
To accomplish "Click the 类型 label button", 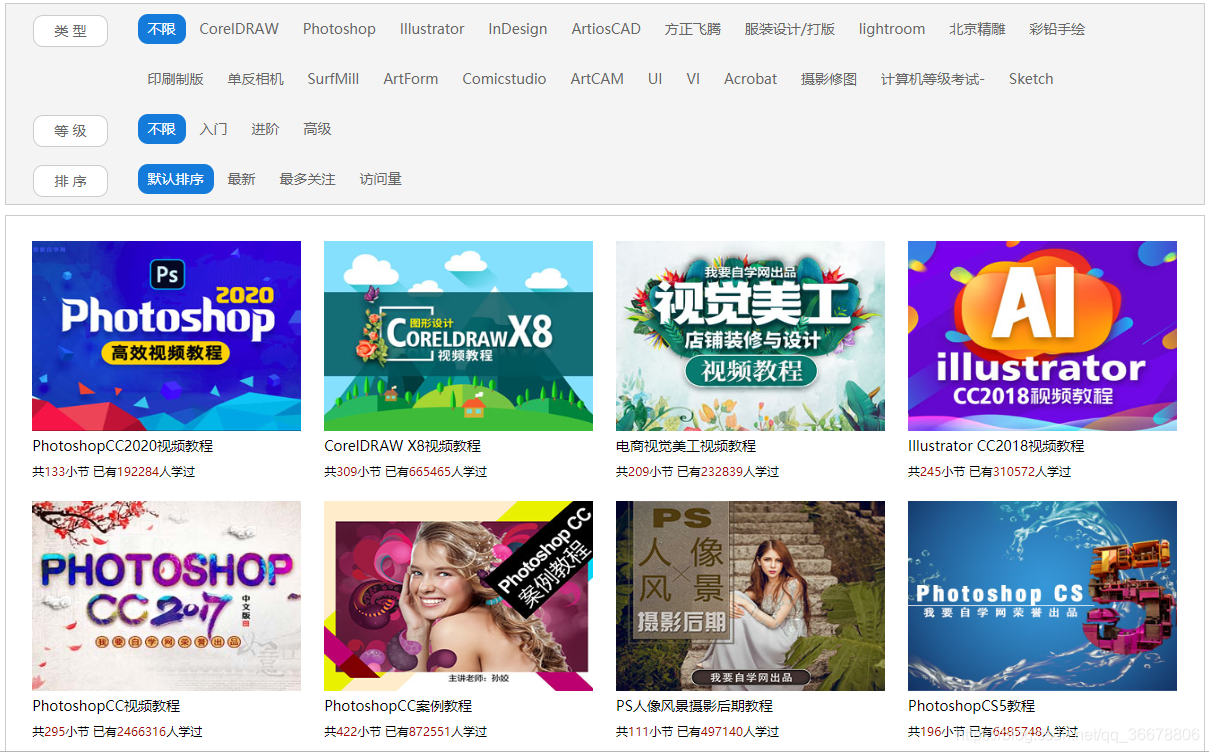I will click(x=70, y=31).
